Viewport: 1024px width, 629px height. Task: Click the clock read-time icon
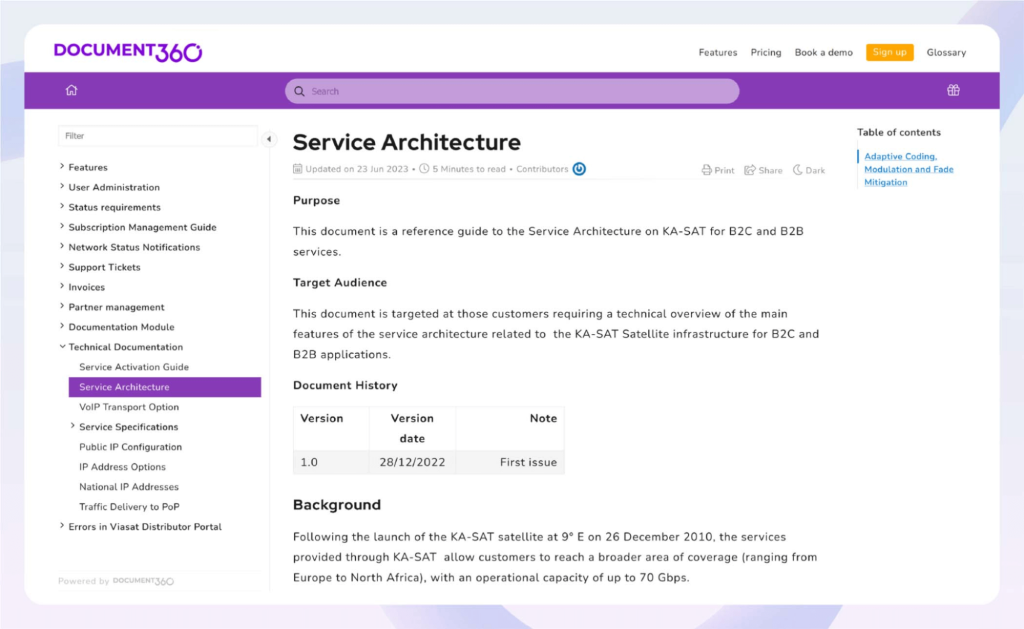pyautogui.click(x=424, y=169)
